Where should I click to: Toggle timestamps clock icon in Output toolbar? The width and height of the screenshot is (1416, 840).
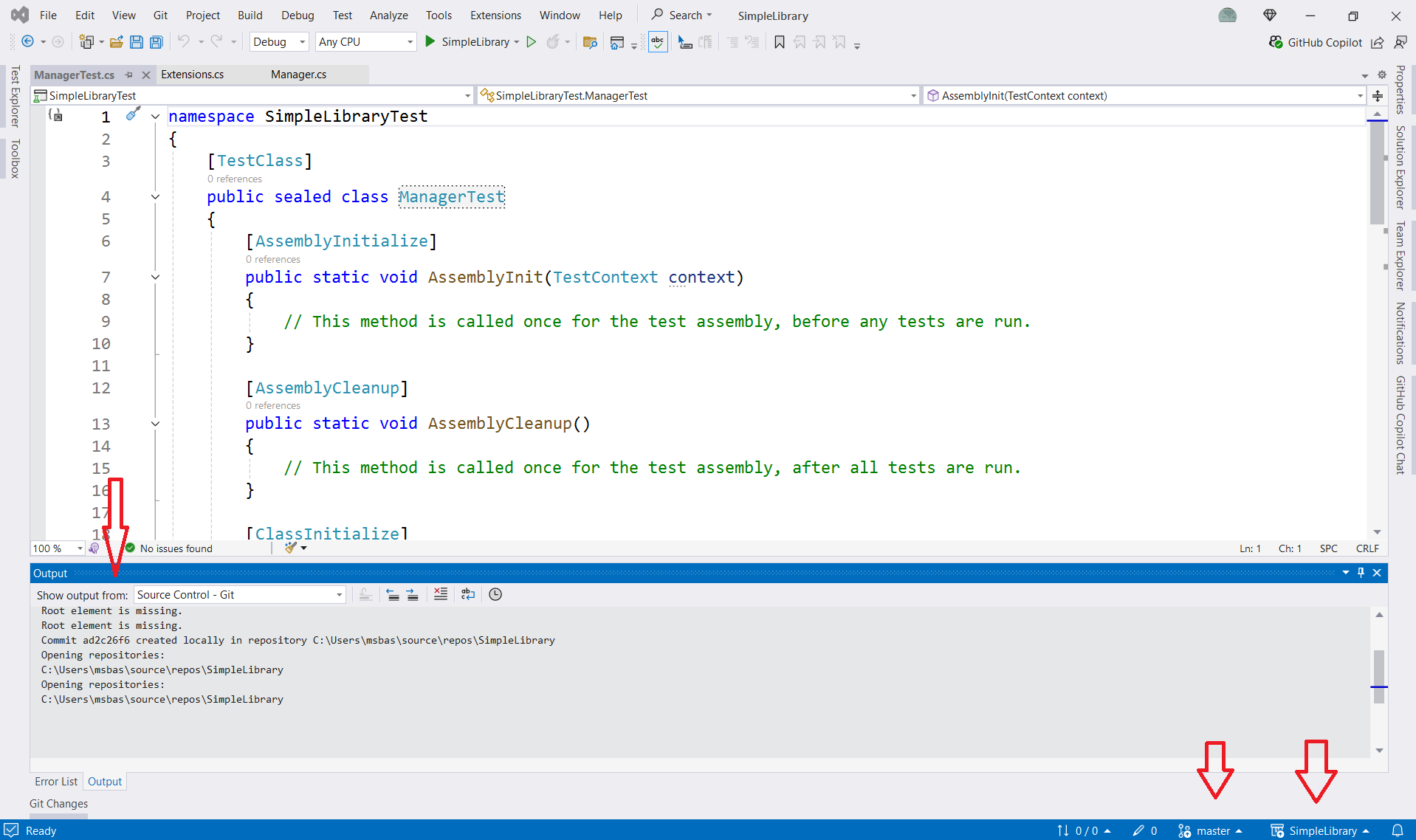[x=495, y=594]
